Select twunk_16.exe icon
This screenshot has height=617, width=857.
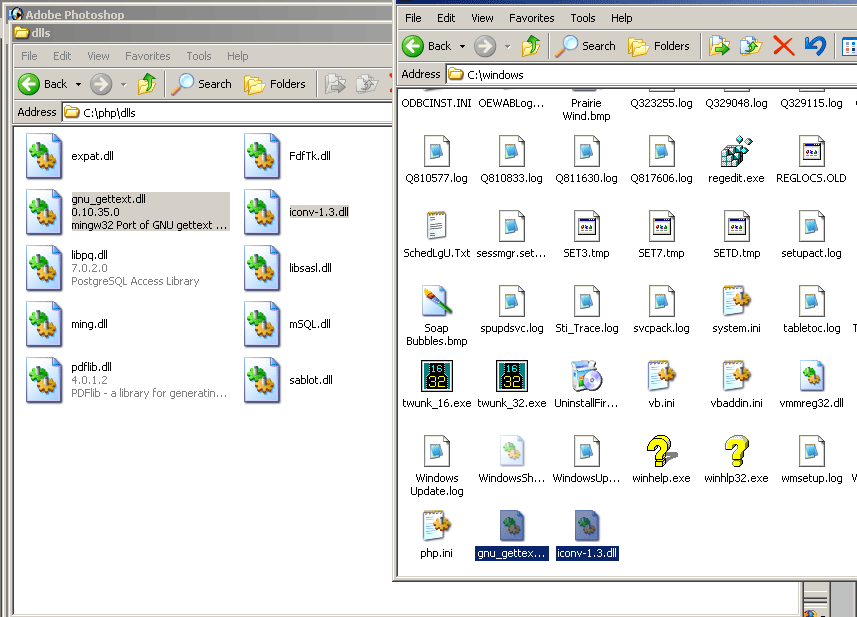point(437,376)
